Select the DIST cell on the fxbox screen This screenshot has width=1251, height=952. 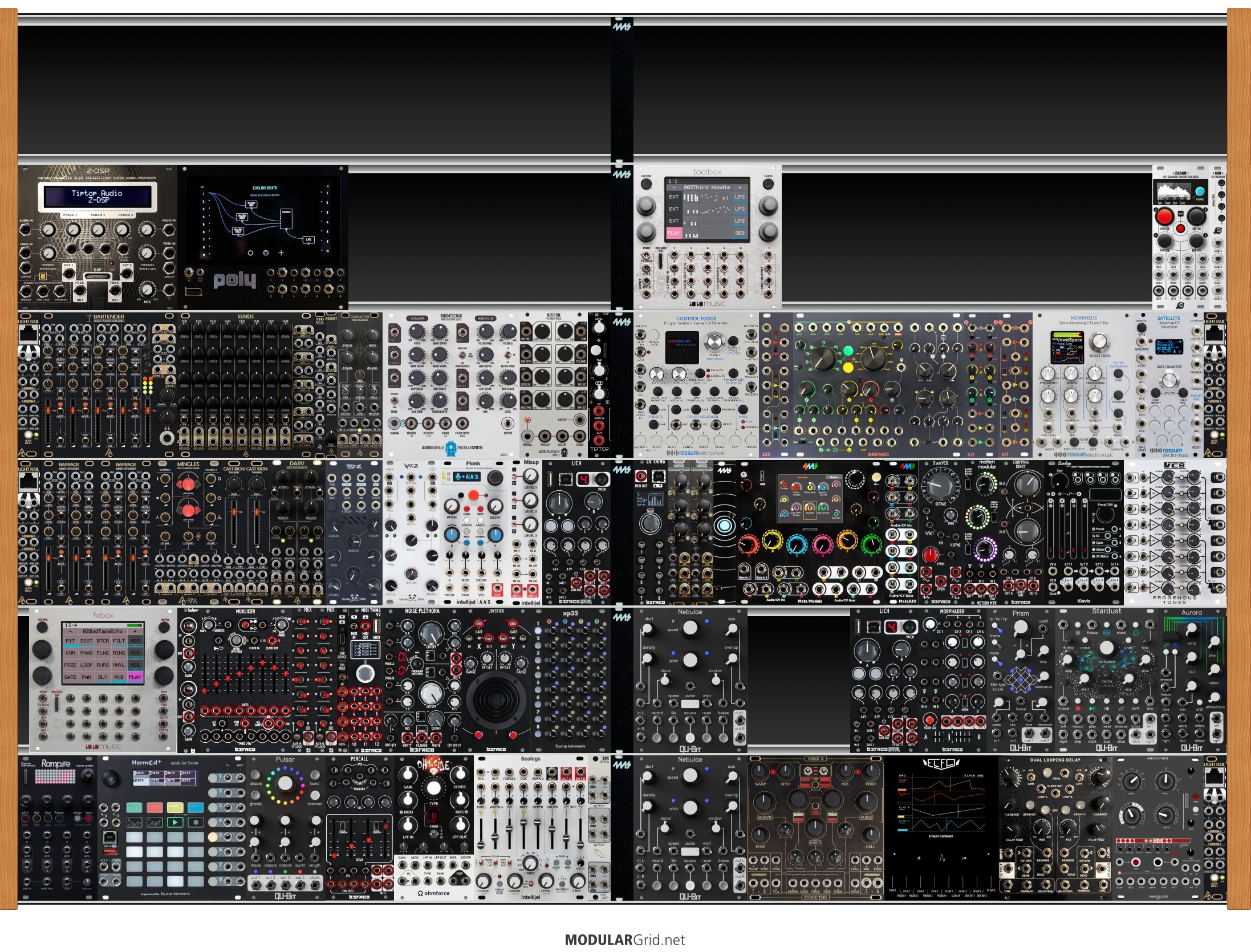pyautogui.click(x=86, y=641)
